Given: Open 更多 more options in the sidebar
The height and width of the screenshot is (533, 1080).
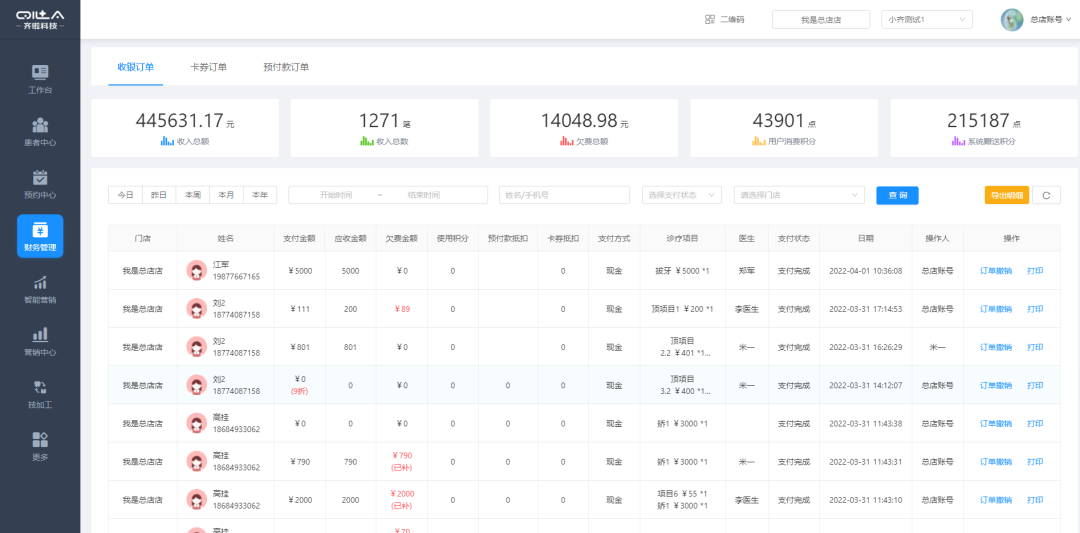Looking at the screenshot, I should (40, 446).
